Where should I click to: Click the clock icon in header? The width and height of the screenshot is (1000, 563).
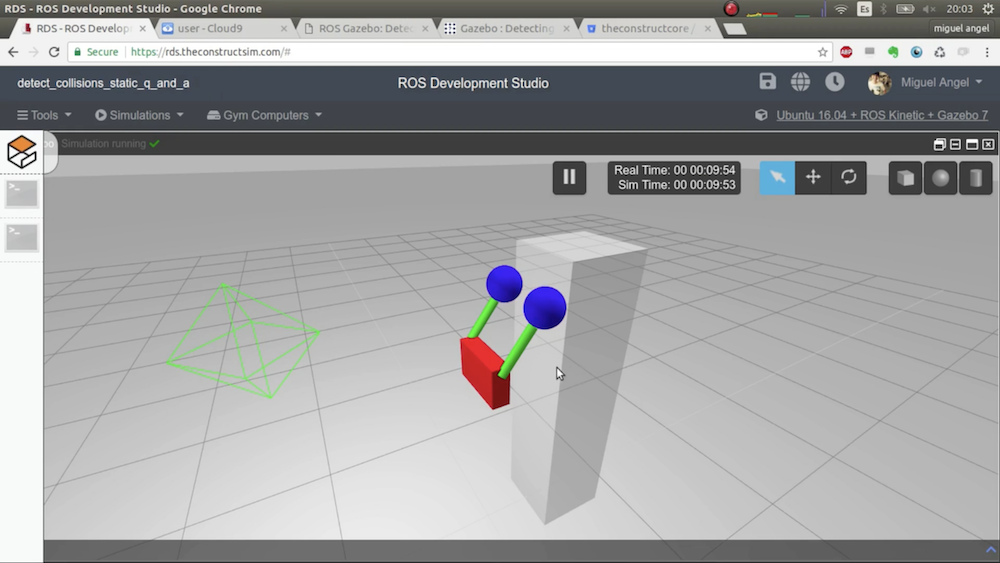[x=834, y=82]
